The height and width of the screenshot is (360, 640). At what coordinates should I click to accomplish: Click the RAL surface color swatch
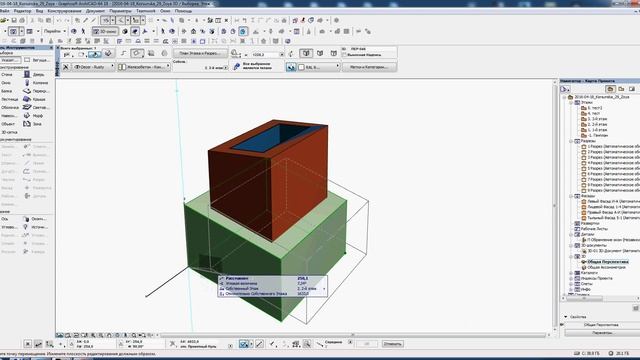302,67
